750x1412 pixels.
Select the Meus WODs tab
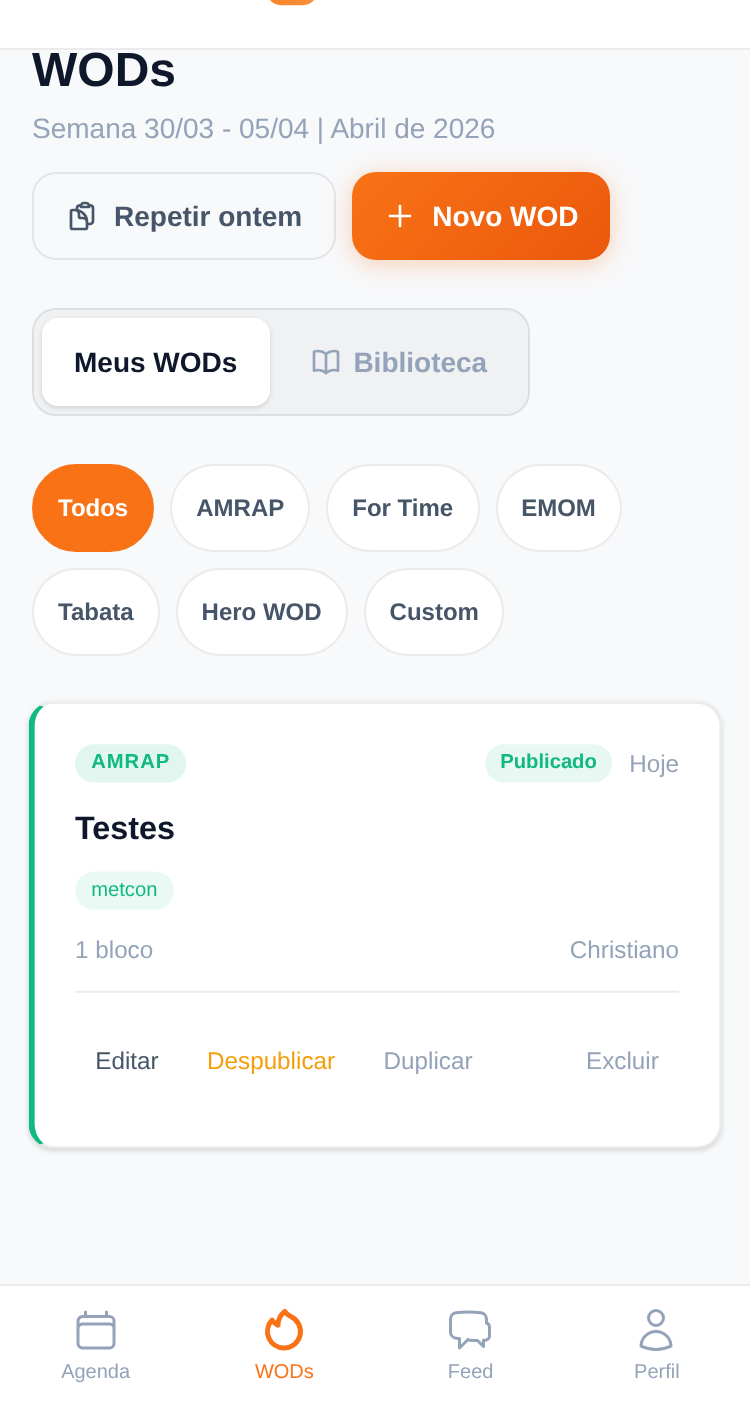point(155,362)
